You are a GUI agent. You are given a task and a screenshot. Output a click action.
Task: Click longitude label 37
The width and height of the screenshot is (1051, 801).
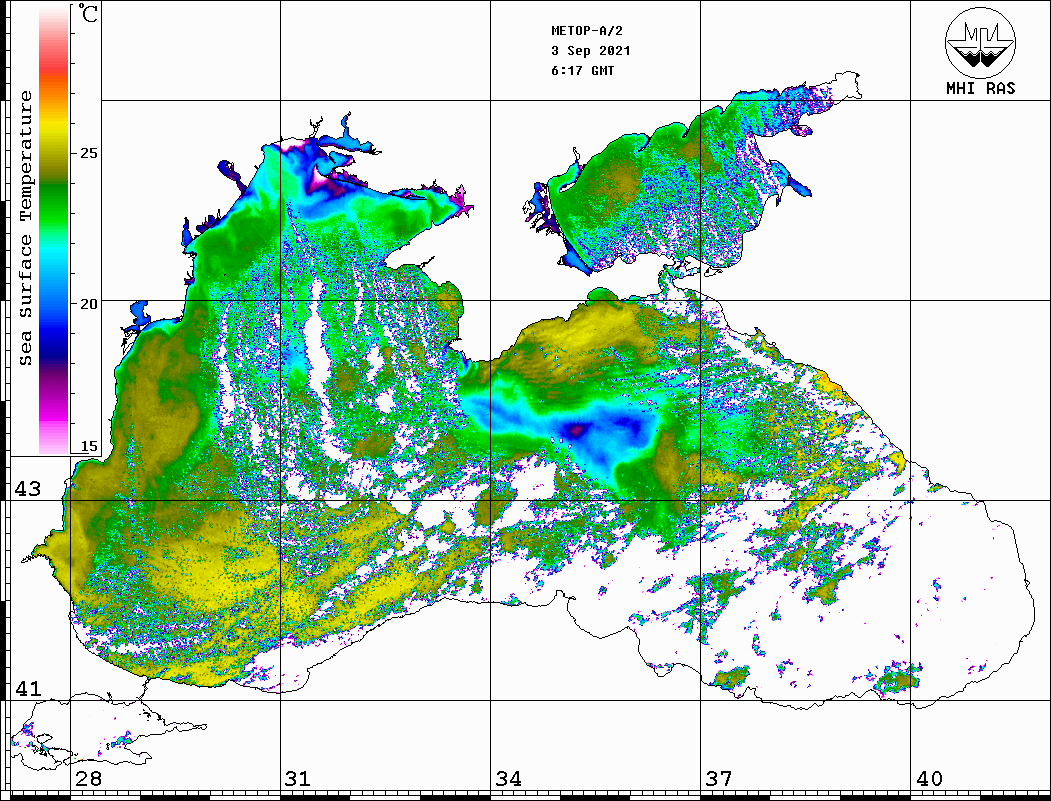coord(719,778)
